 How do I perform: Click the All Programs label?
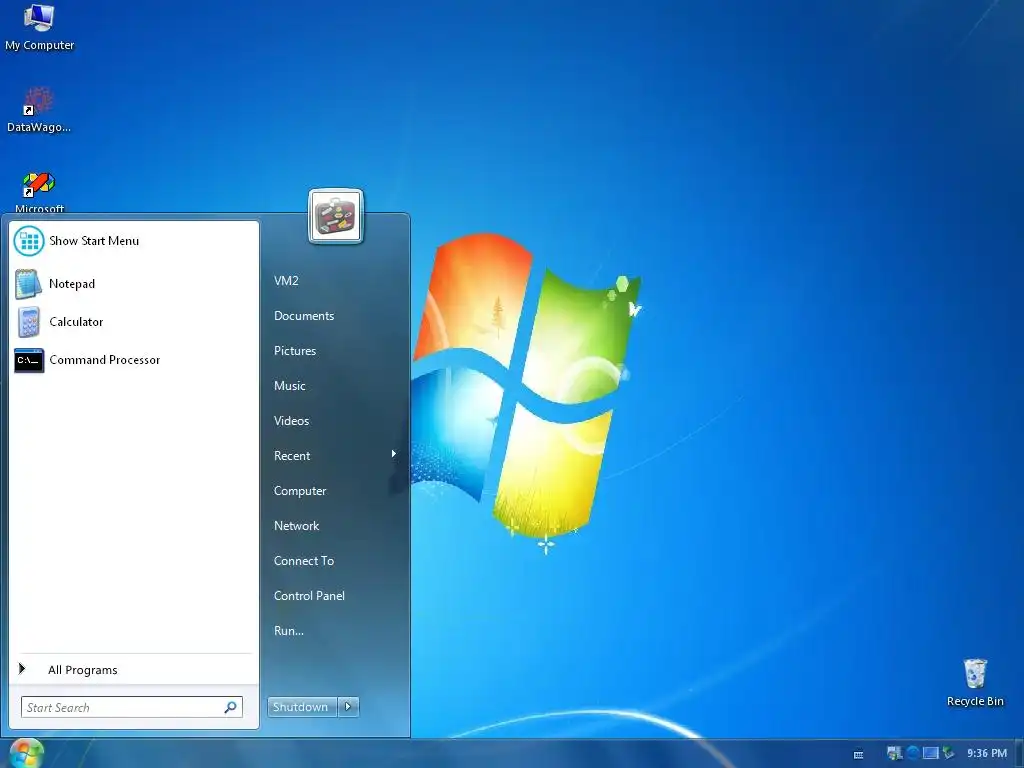(83, 670)
